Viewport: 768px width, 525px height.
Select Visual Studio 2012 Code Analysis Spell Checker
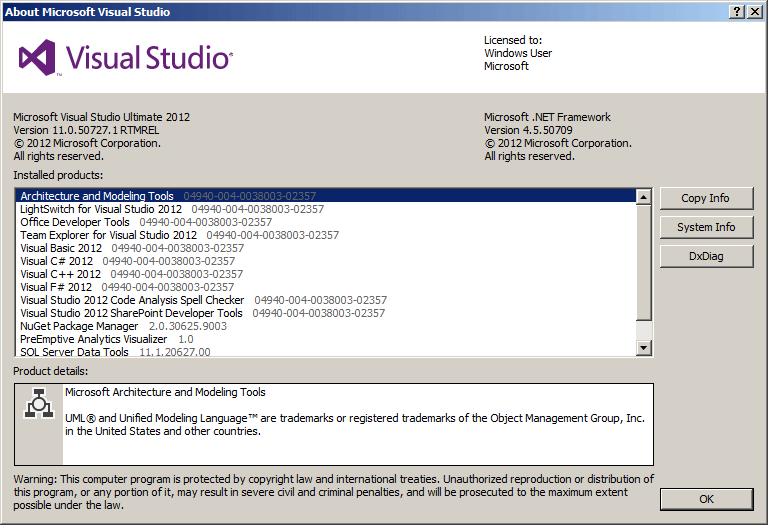point(326,300)
